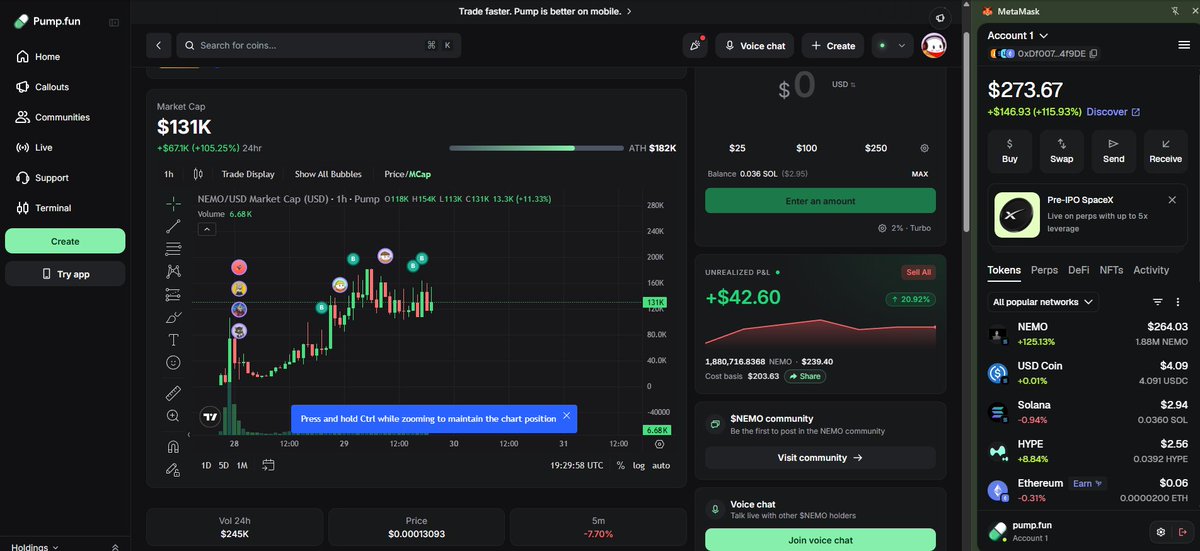Select the trend line drawing tool
The width and height of the screenshot is (1200, 551).
coord(173,225)
